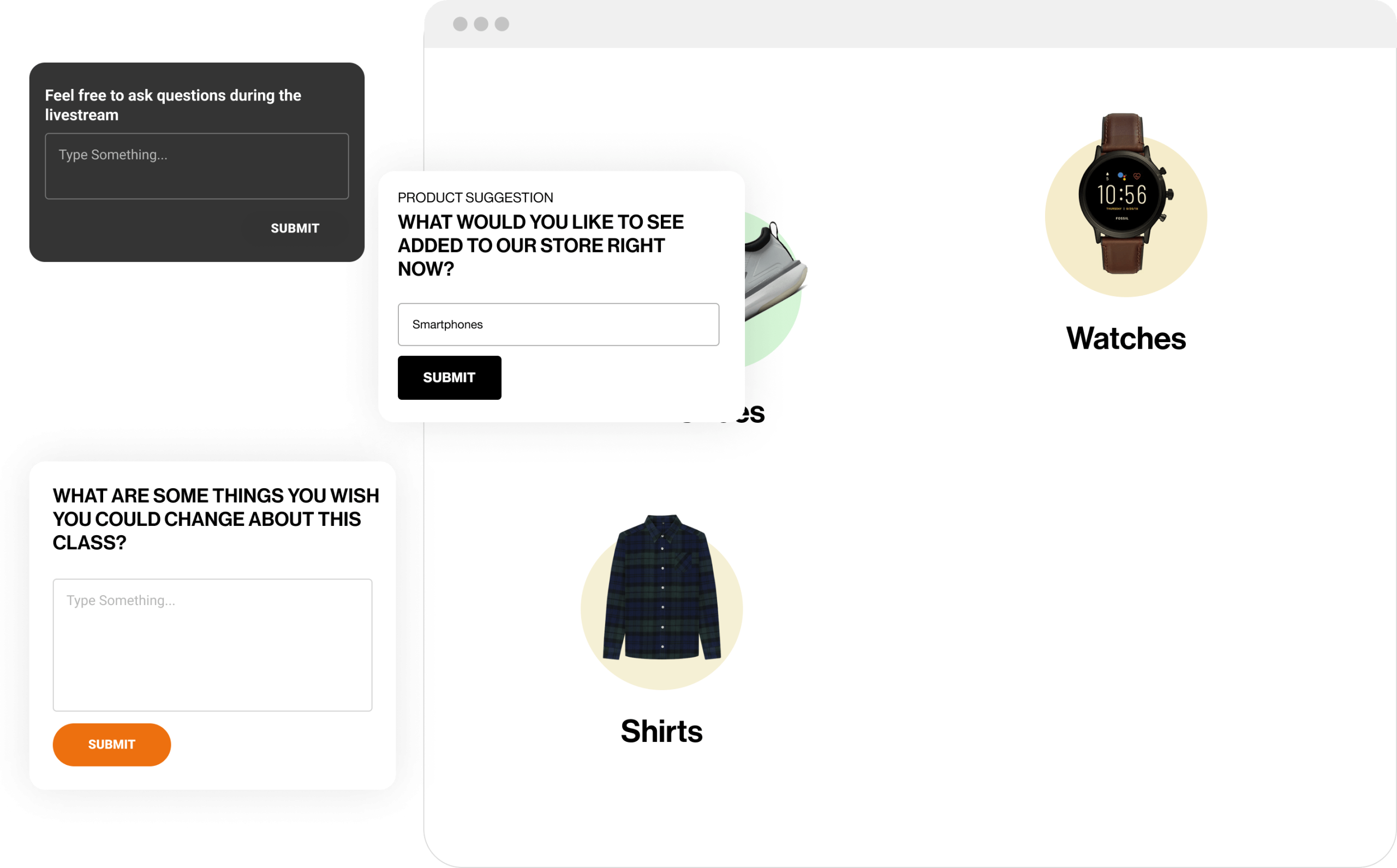Click the Smartphones input field
The width and height of the screenshot is (1397, 868).
[559, 325]
